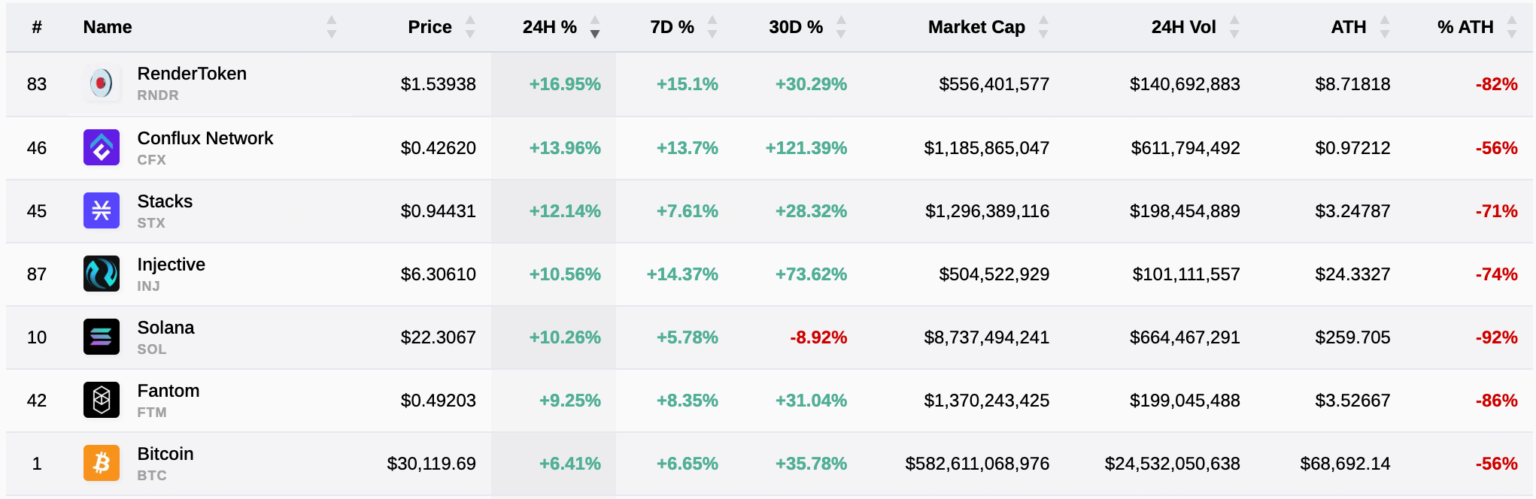Open the Bitcoin coin name link
This screenshot has height=499, width=1536.
point(165,454)
